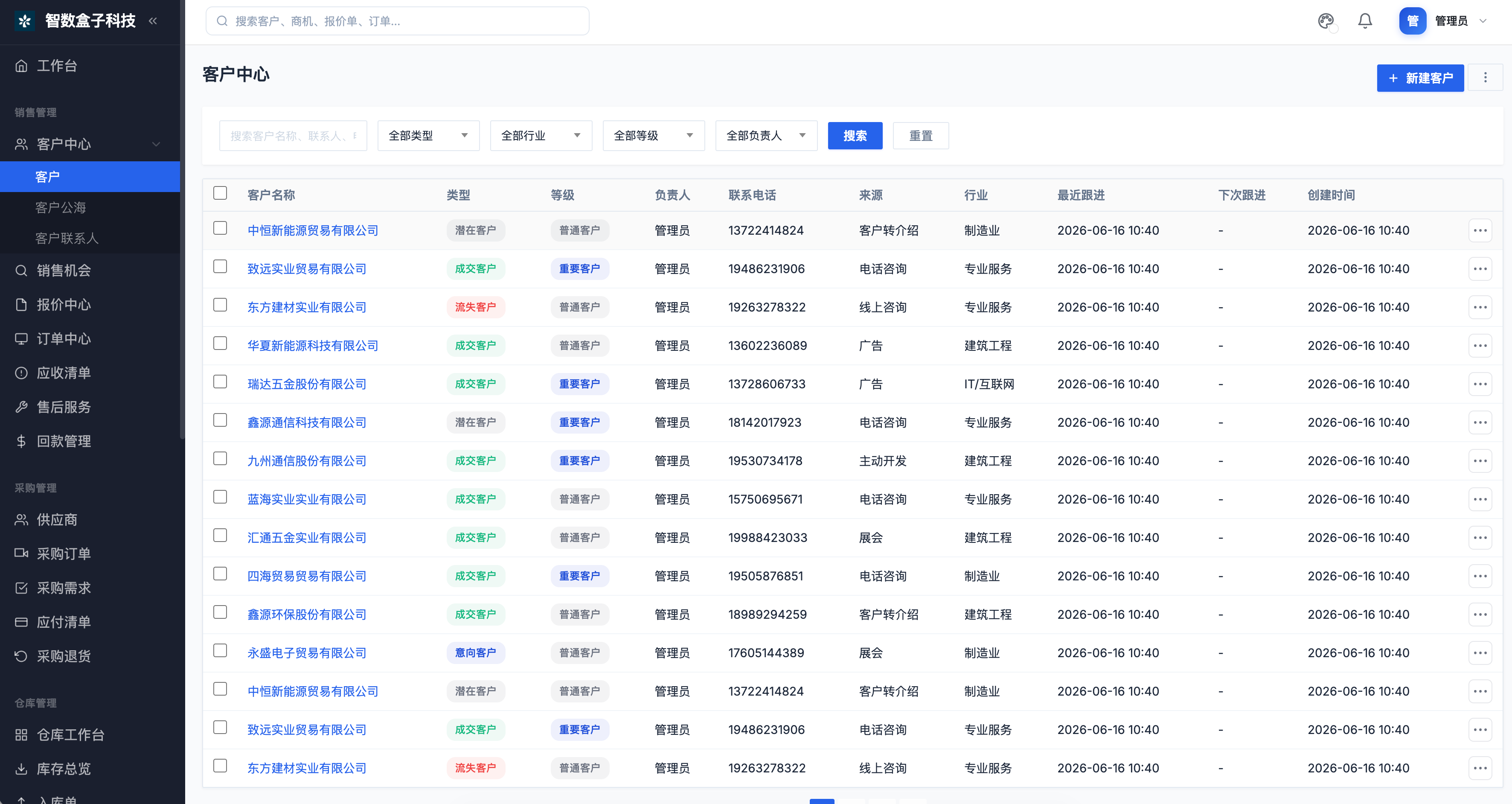Click the 意向客户 tag for 永盛电子

pos(475,653)
